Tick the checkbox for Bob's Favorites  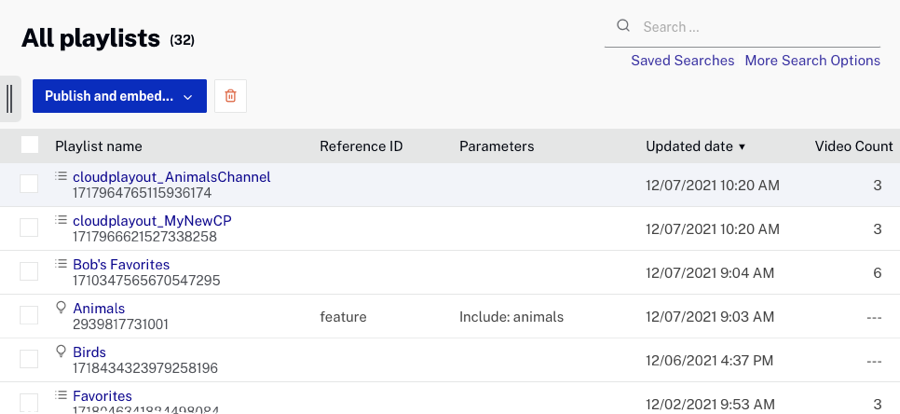(29, 272)
